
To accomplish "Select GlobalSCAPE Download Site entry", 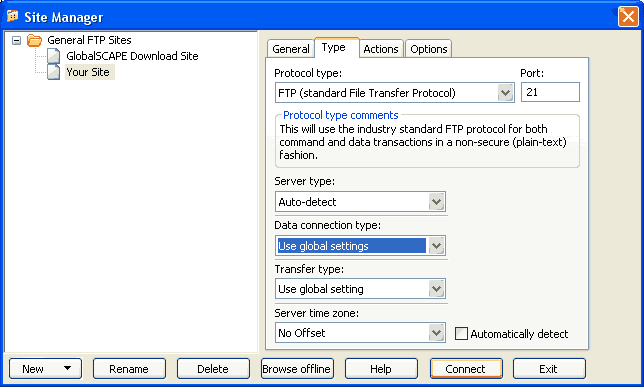I will pyautogui.click(x=132, y=56).
